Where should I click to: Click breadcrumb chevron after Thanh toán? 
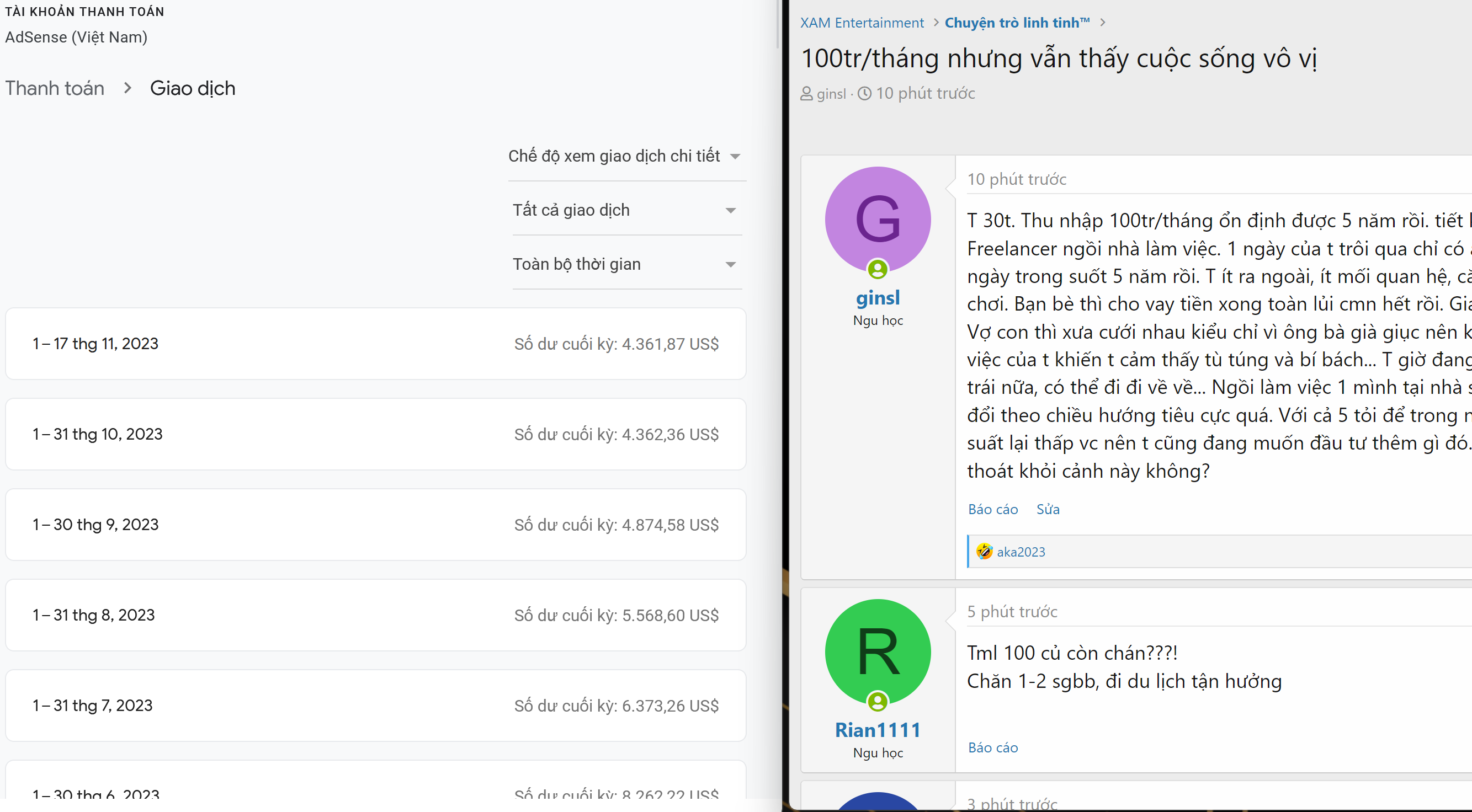point(127,88)
